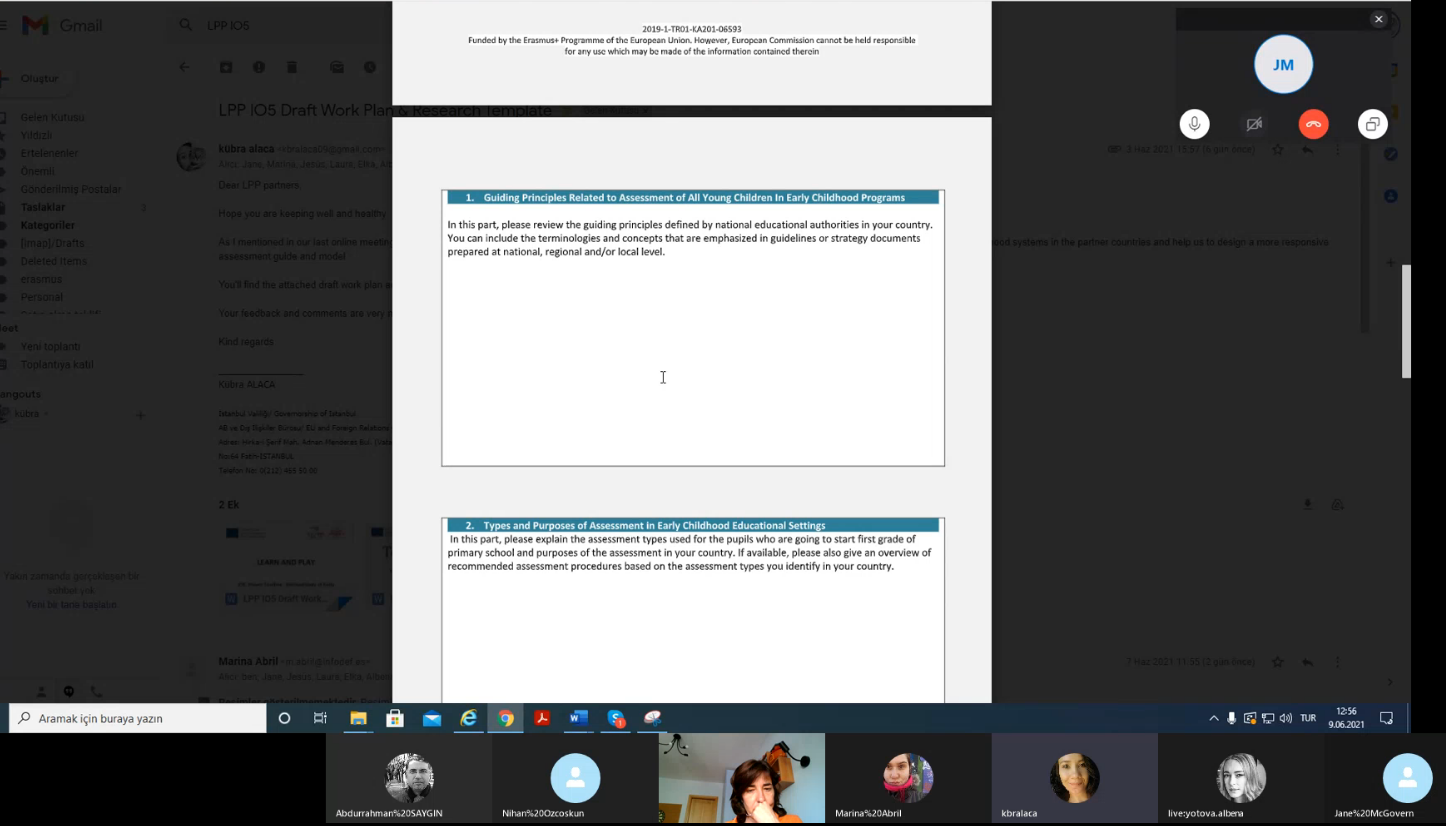Click the back arrow in Gmail toolbar
This screenshot has width=1446, height=826.
(184, 67)
